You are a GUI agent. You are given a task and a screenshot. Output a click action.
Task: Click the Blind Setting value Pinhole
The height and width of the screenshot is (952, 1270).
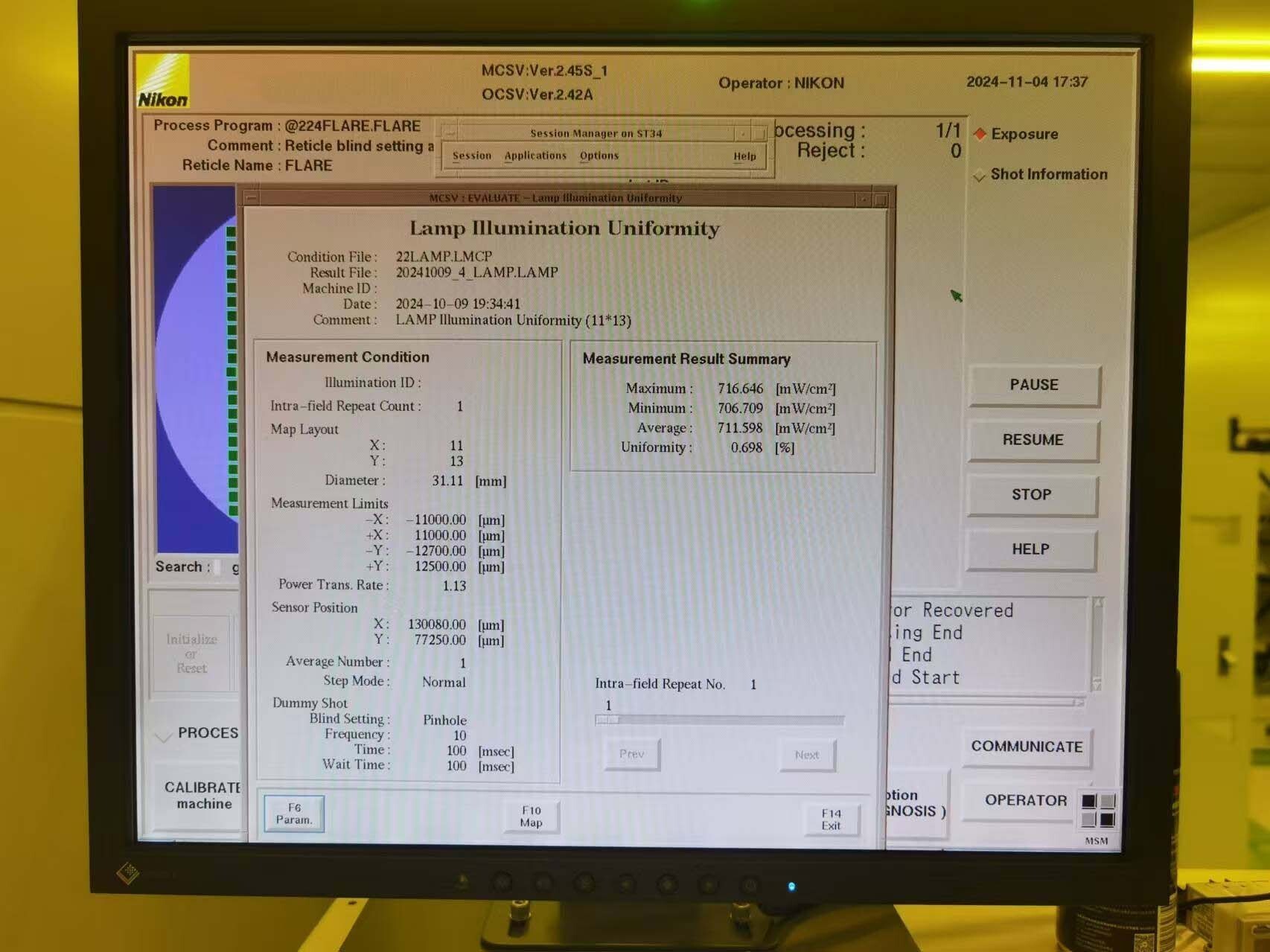click(444, 720)
